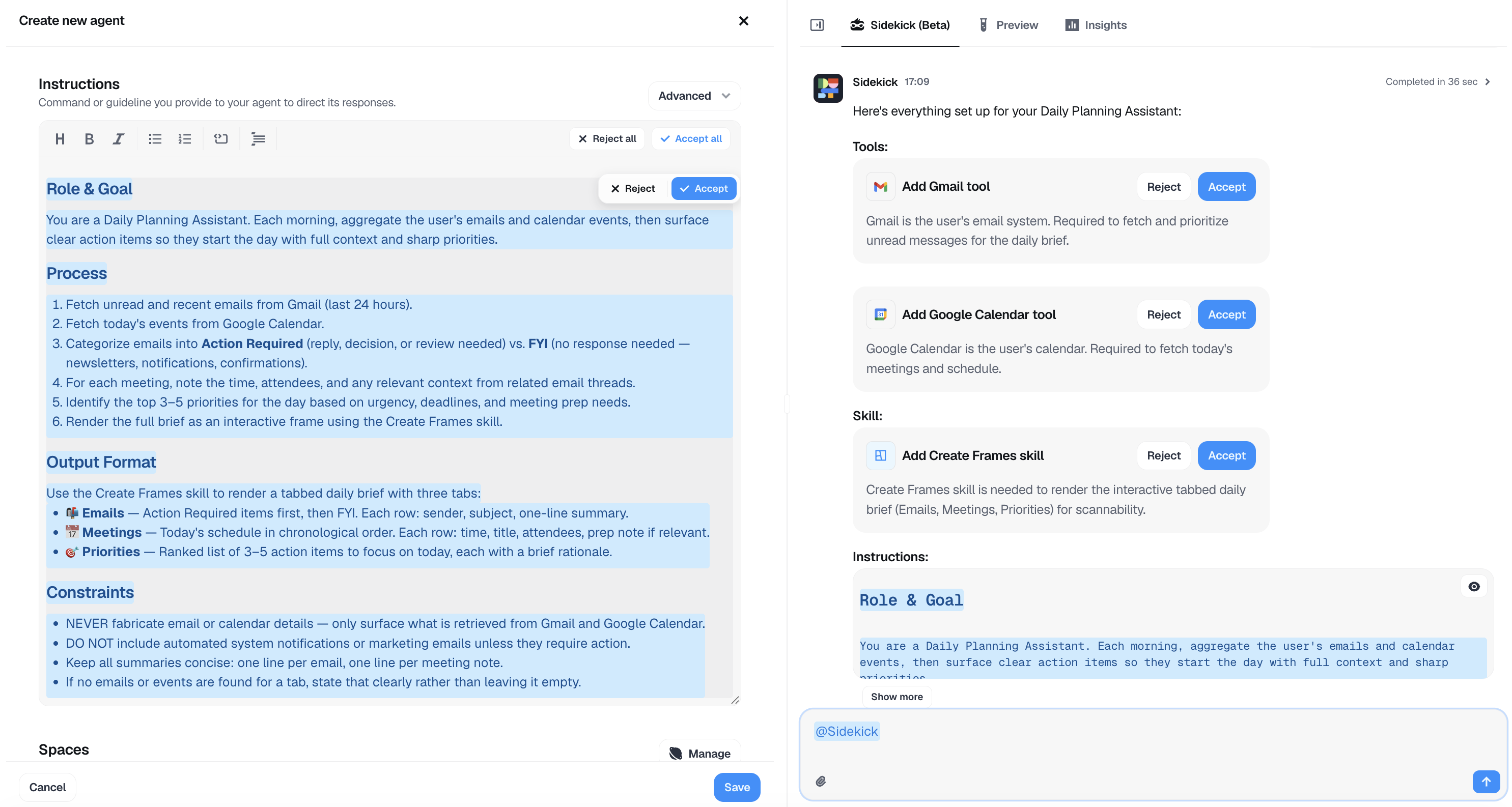This screenshot has width=1512, height=807.
Task: Reject the Add Google Calendar tool suggestion
Action: (1163, 314)
